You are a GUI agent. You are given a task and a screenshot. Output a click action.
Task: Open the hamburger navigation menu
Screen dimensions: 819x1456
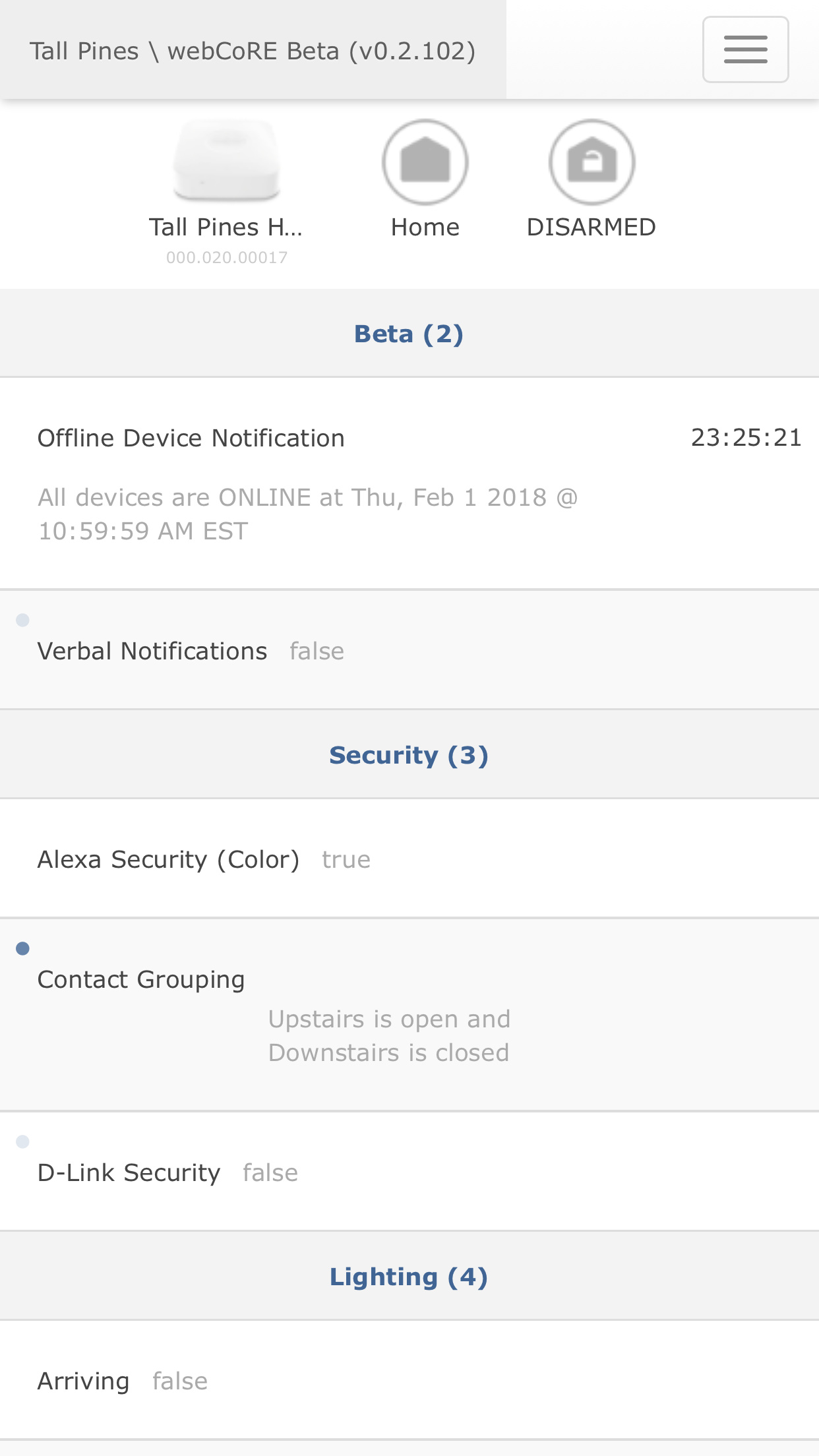[x=745, y=49]
